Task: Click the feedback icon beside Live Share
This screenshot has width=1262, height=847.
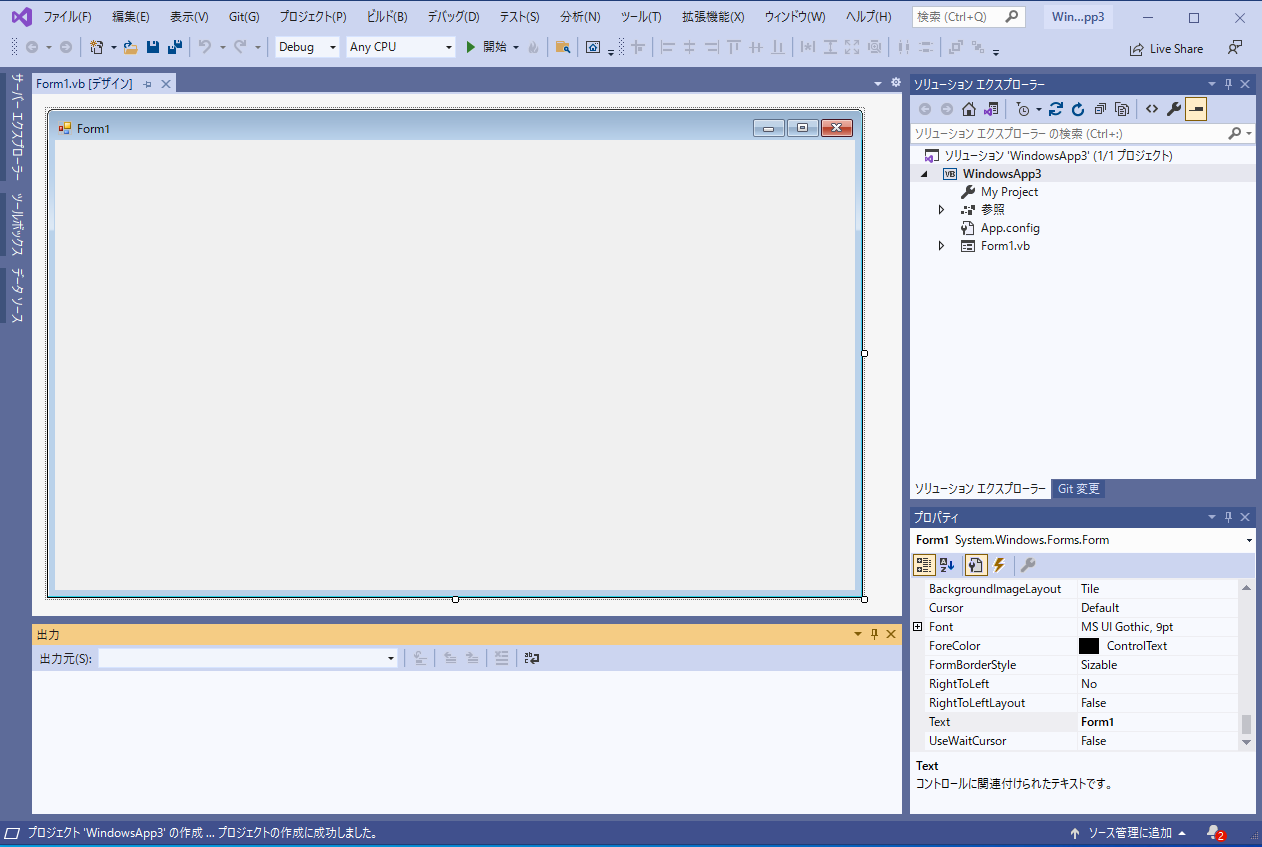Action: 1236,48
